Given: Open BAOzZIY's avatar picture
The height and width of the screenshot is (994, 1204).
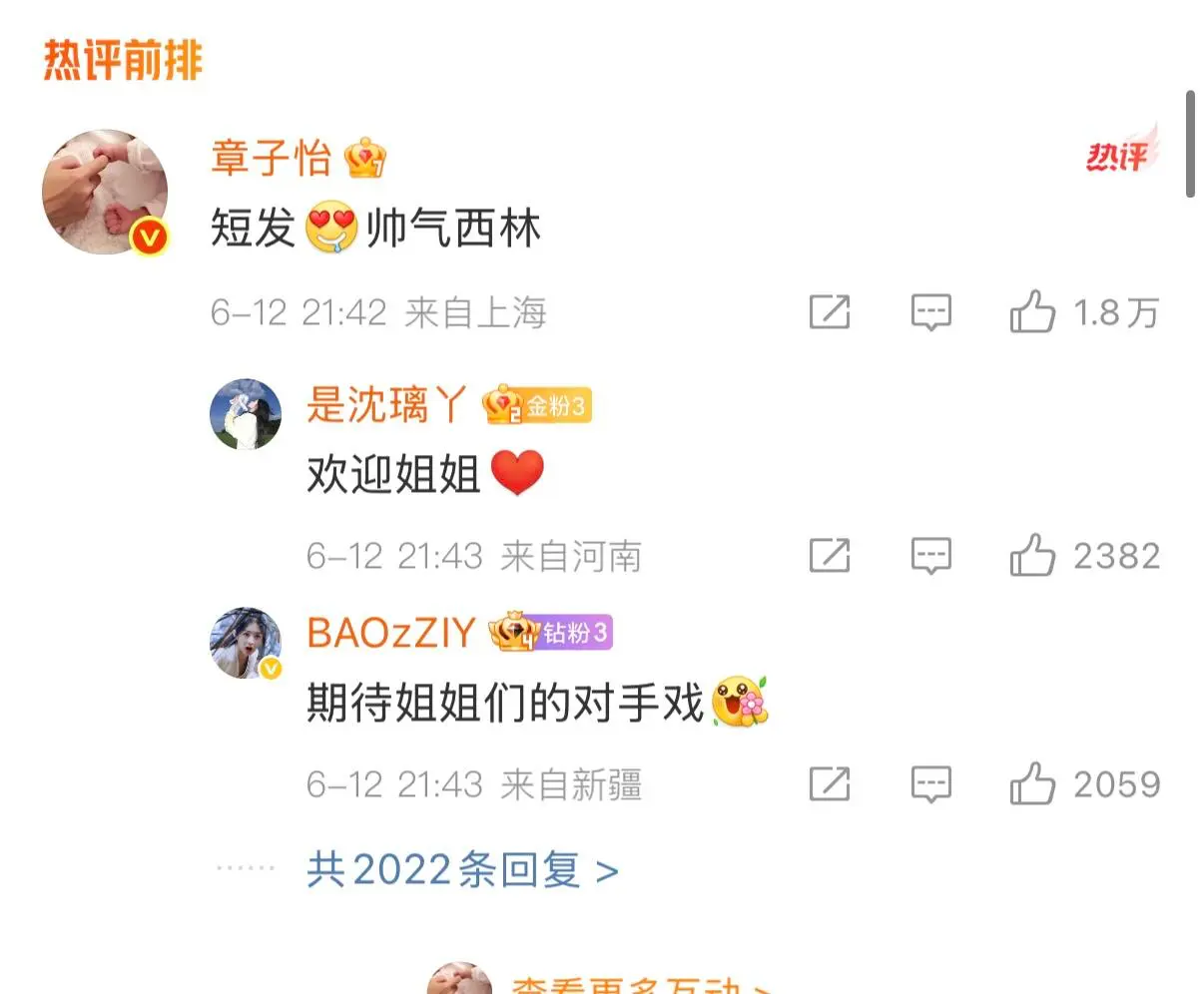Looking at the screenshot, I should (246, 642).
